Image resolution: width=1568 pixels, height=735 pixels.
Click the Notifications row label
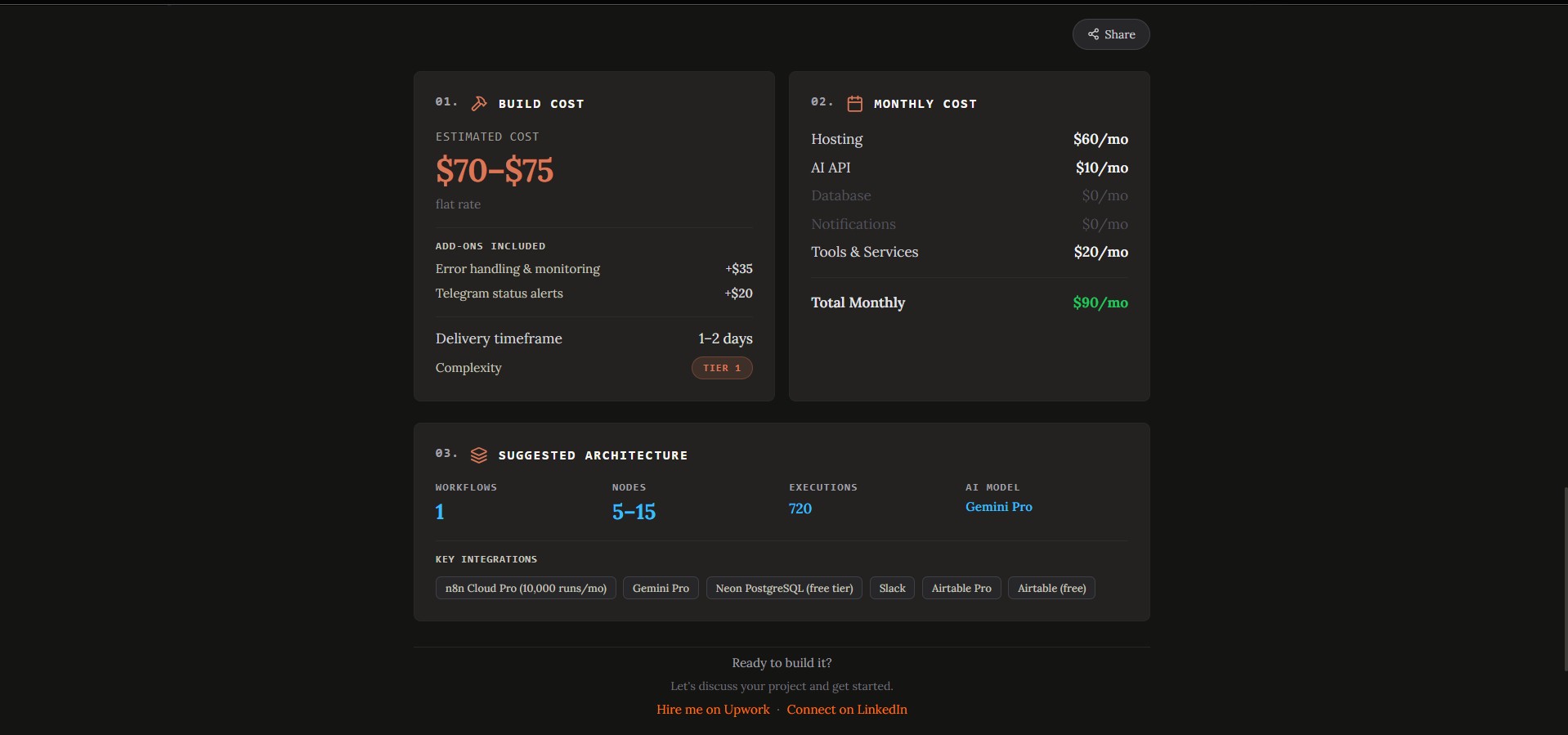(x=853, y=224)
